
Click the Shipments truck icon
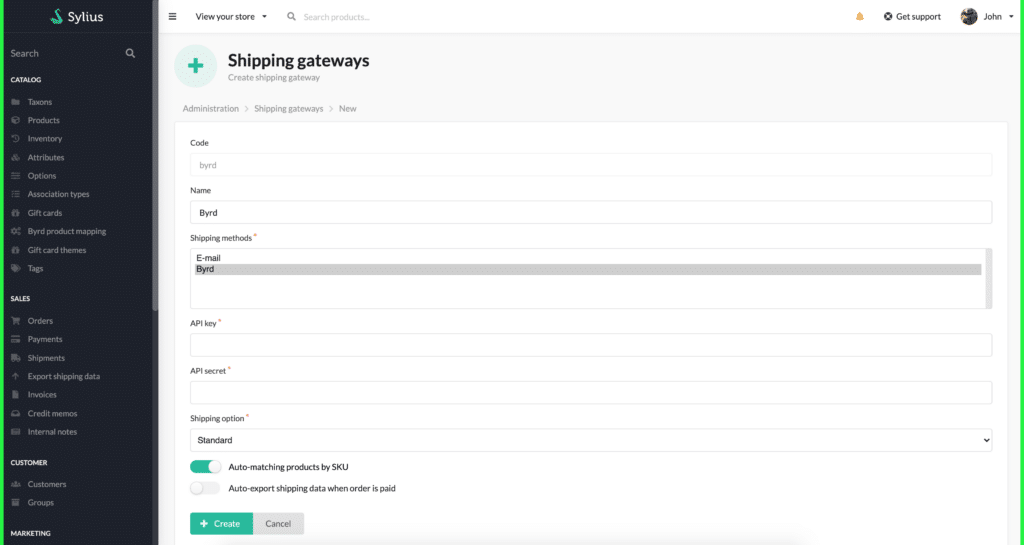(16, 358)
